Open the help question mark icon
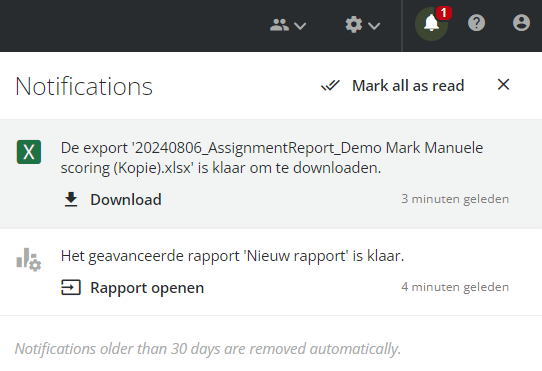Screen dimensions: 542x371 (x=476, y=23)
